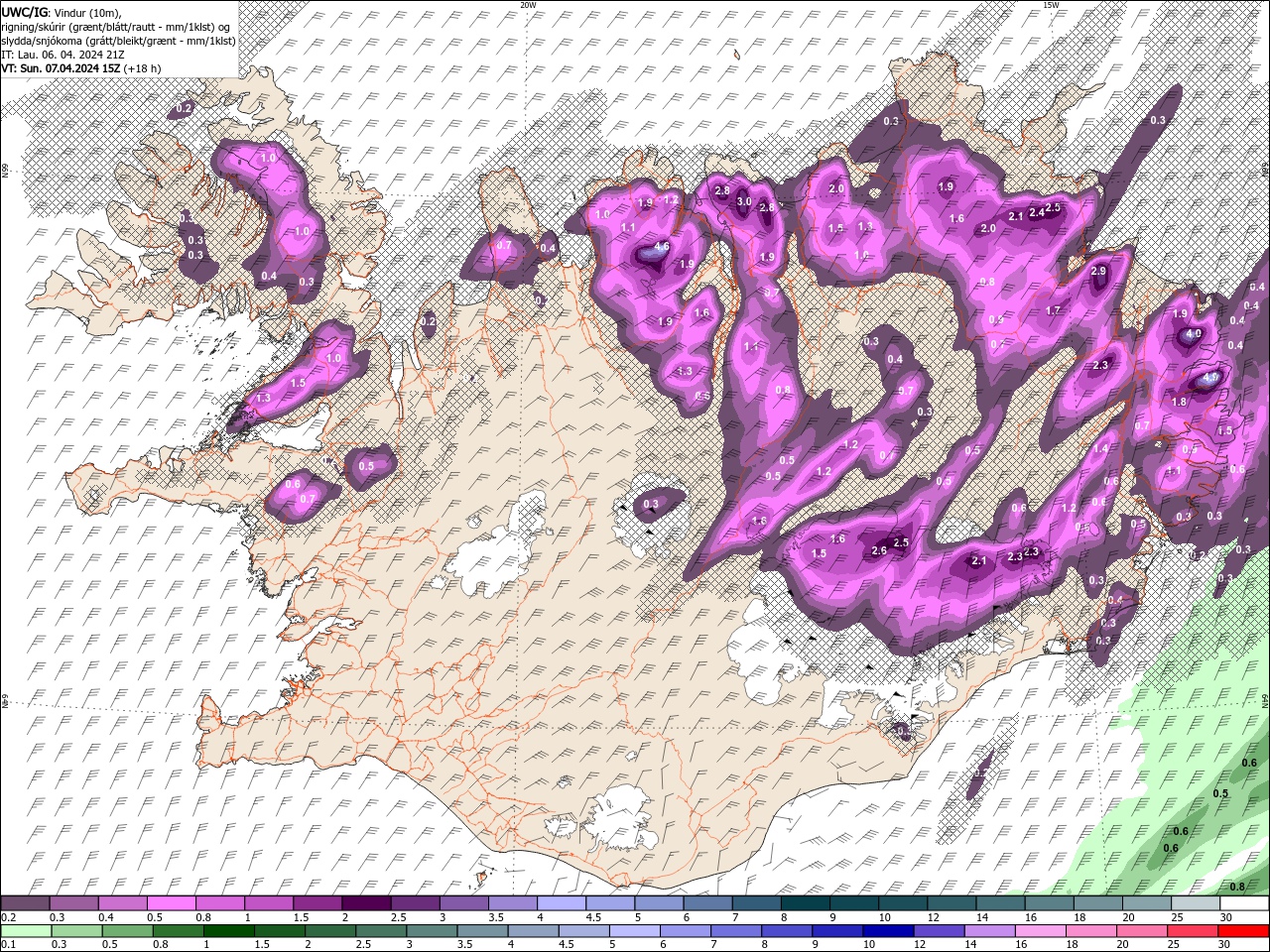Select the '2.4' snowfall value on the map
The image size is (1270, 952).
point(1037,212)
